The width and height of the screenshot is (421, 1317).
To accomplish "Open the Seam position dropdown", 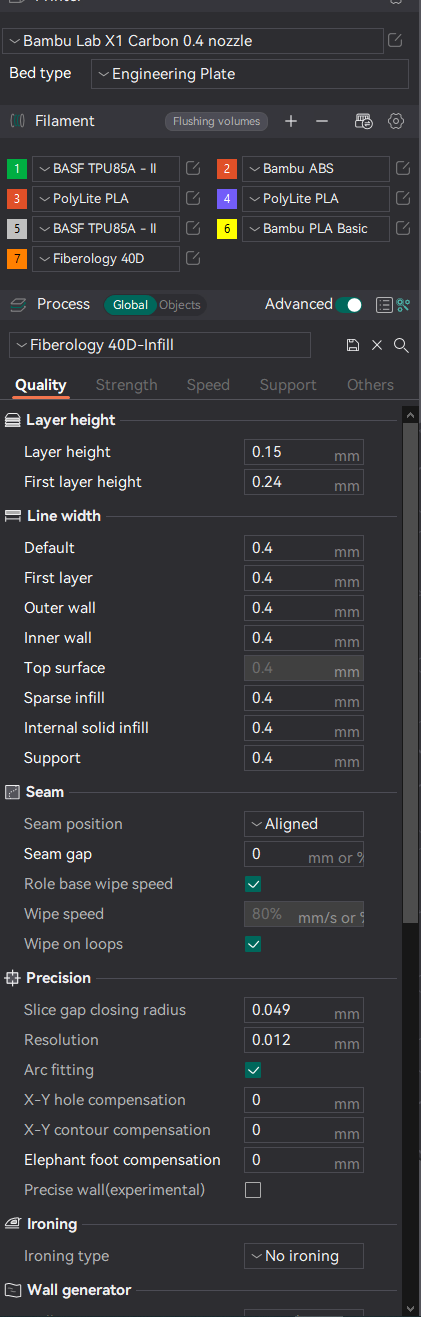I will coord(304,824).
